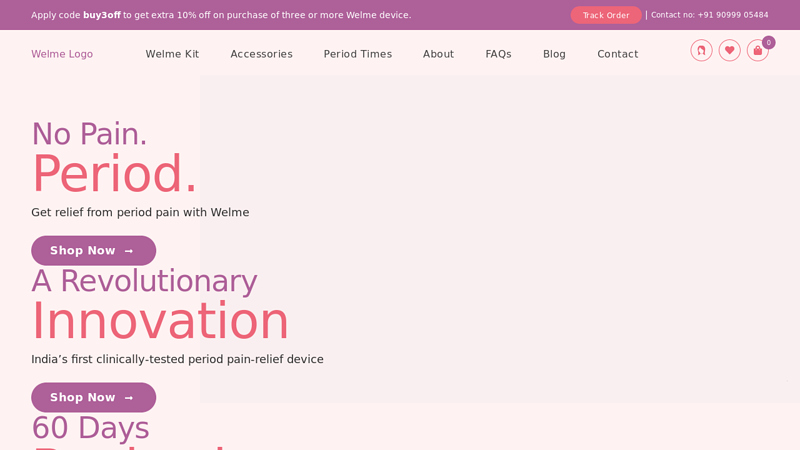
Task: Click the '60 Days' heading
Action: pyautogui.click(x=90, y=428)
